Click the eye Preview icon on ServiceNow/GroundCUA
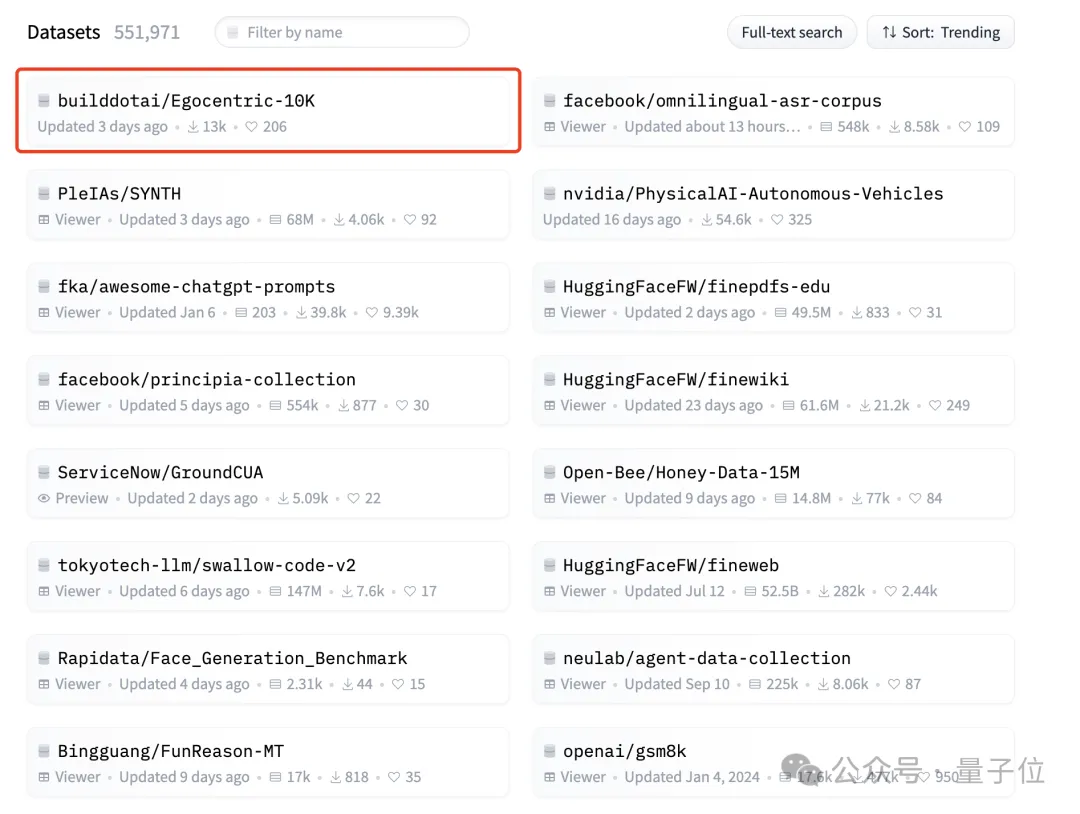Image resolution: width=1080 pixels, height=814 pixels. [x=44, y=499]
